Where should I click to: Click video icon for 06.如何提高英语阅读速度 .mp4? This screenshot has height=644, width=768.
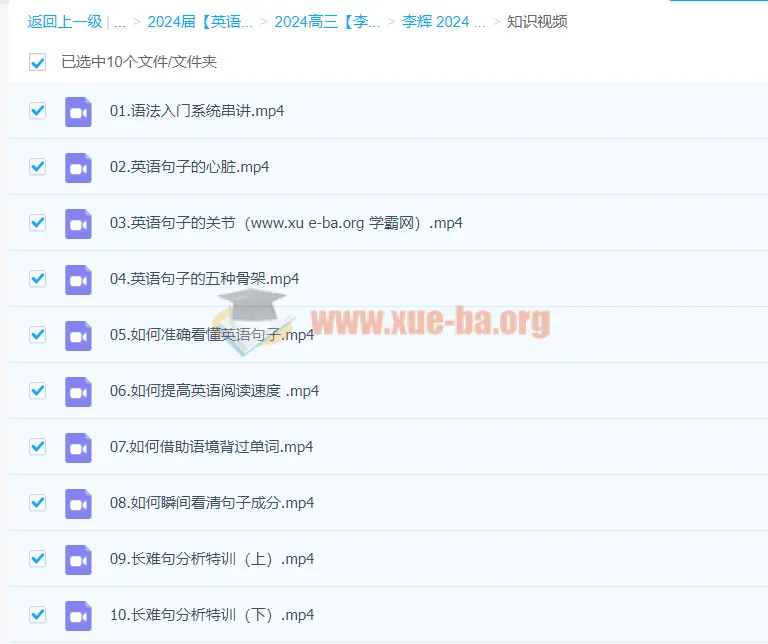pyautogui.click(x=78, y=392)
